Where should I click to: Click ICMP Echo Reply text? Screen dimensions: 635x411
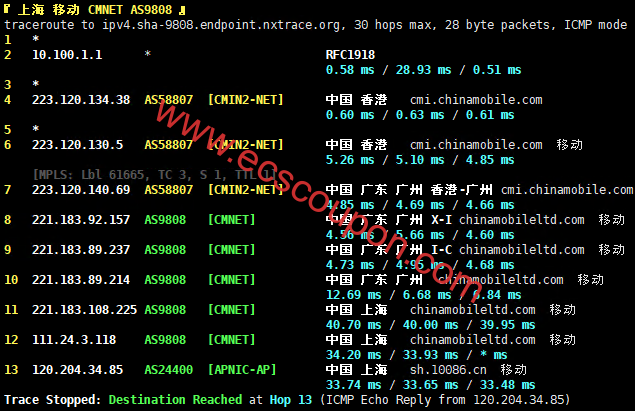(x=379, y=399)
